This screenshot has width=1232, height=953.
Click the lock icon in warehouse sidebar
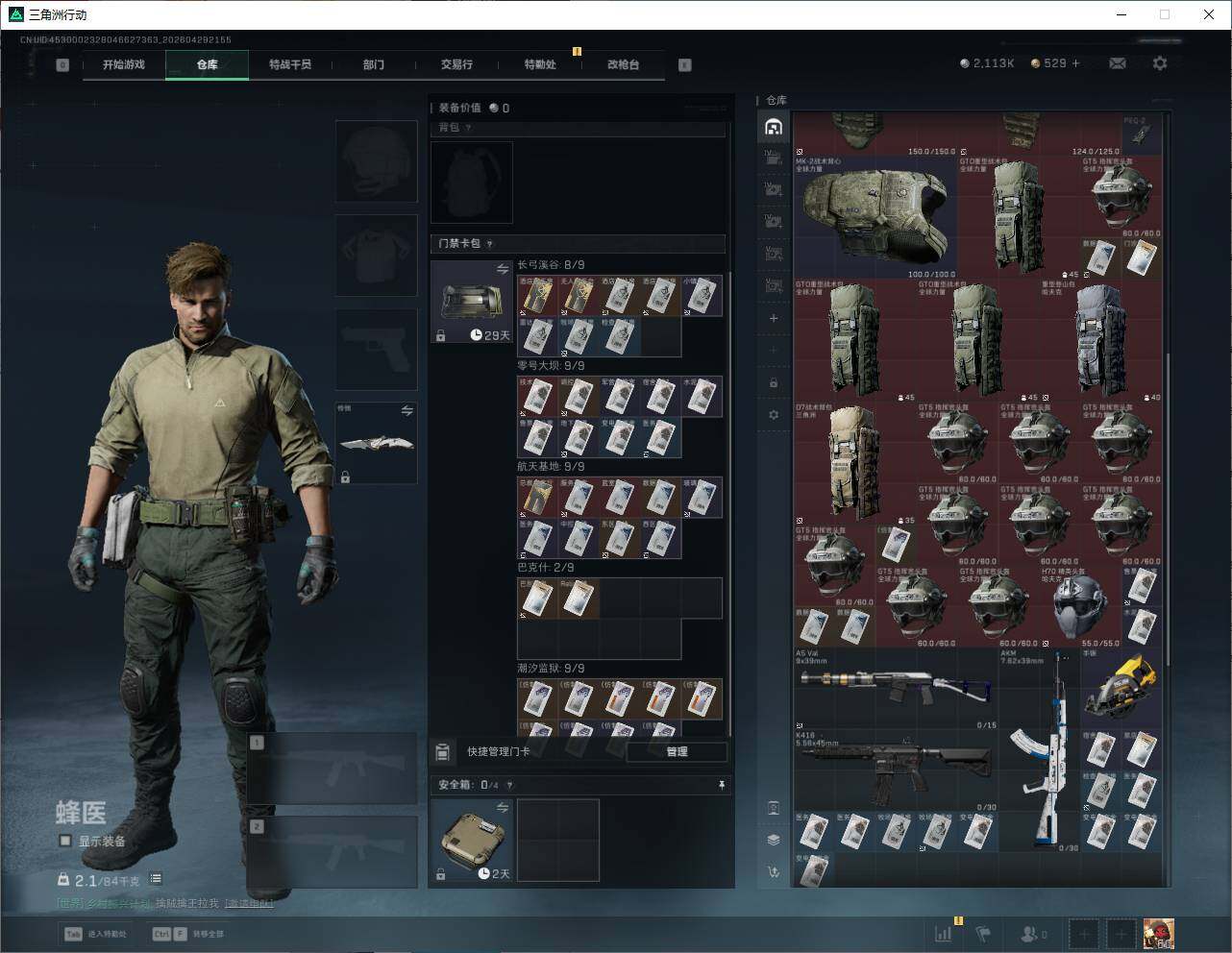pos(774,383)
